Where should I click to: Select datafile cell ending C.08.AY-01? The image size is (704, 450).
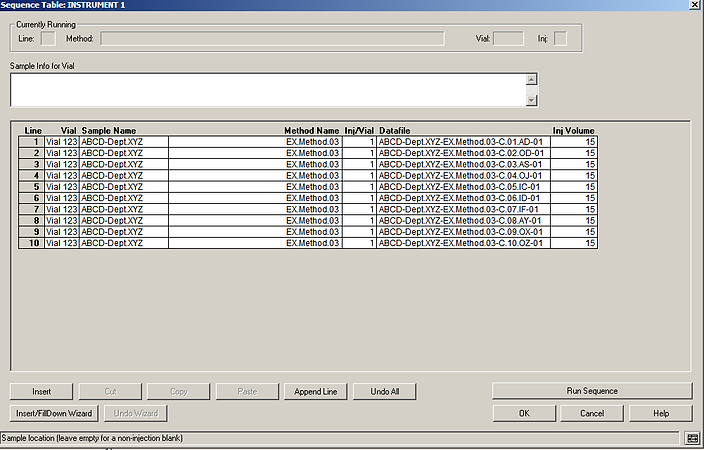[x=463, y=221]
